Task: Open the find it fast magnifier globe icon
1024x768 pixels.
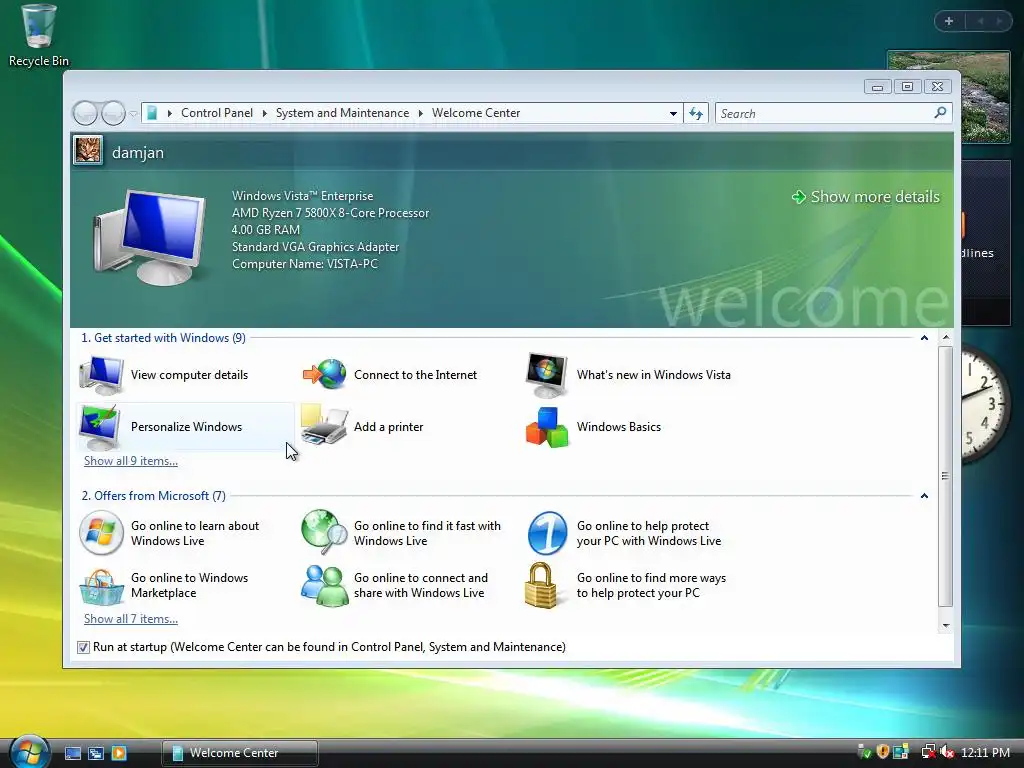Action: (x=324, y=532)
